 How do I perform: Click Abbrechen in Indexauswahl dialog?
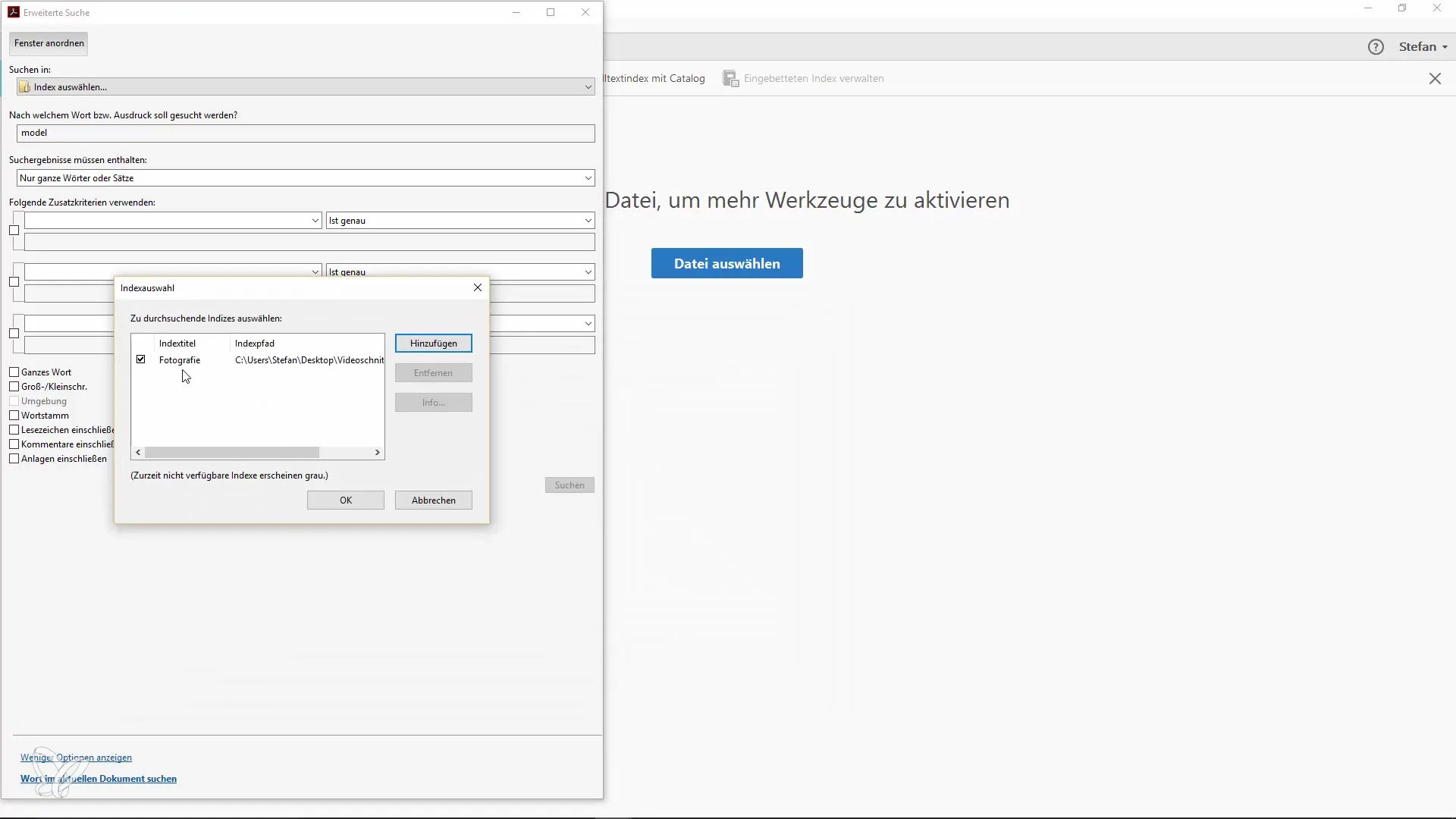point(434,500)
